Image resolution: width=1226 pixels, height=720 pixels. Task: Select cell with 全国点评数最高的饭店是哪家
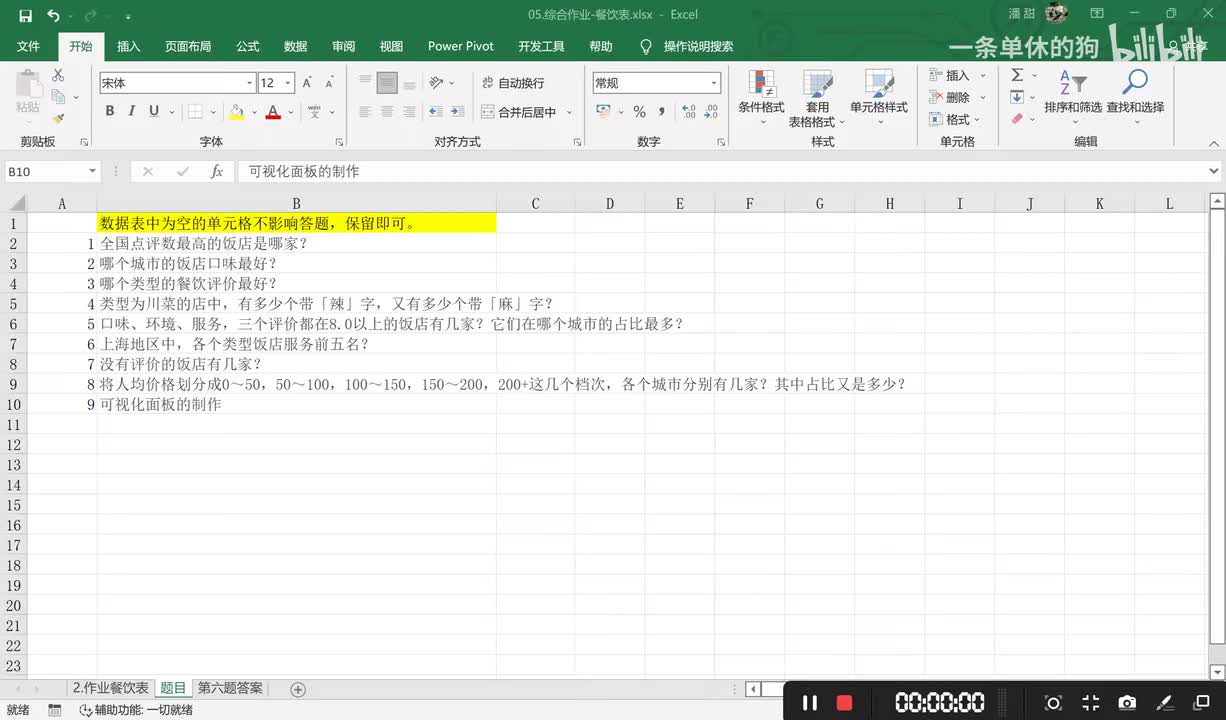(x=296, y=244)
